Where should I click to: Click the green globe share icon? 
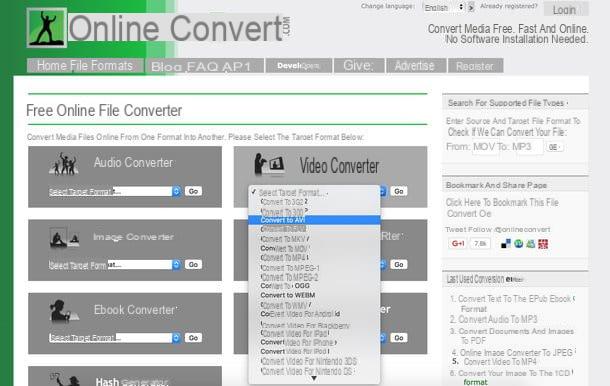(519, 244)
